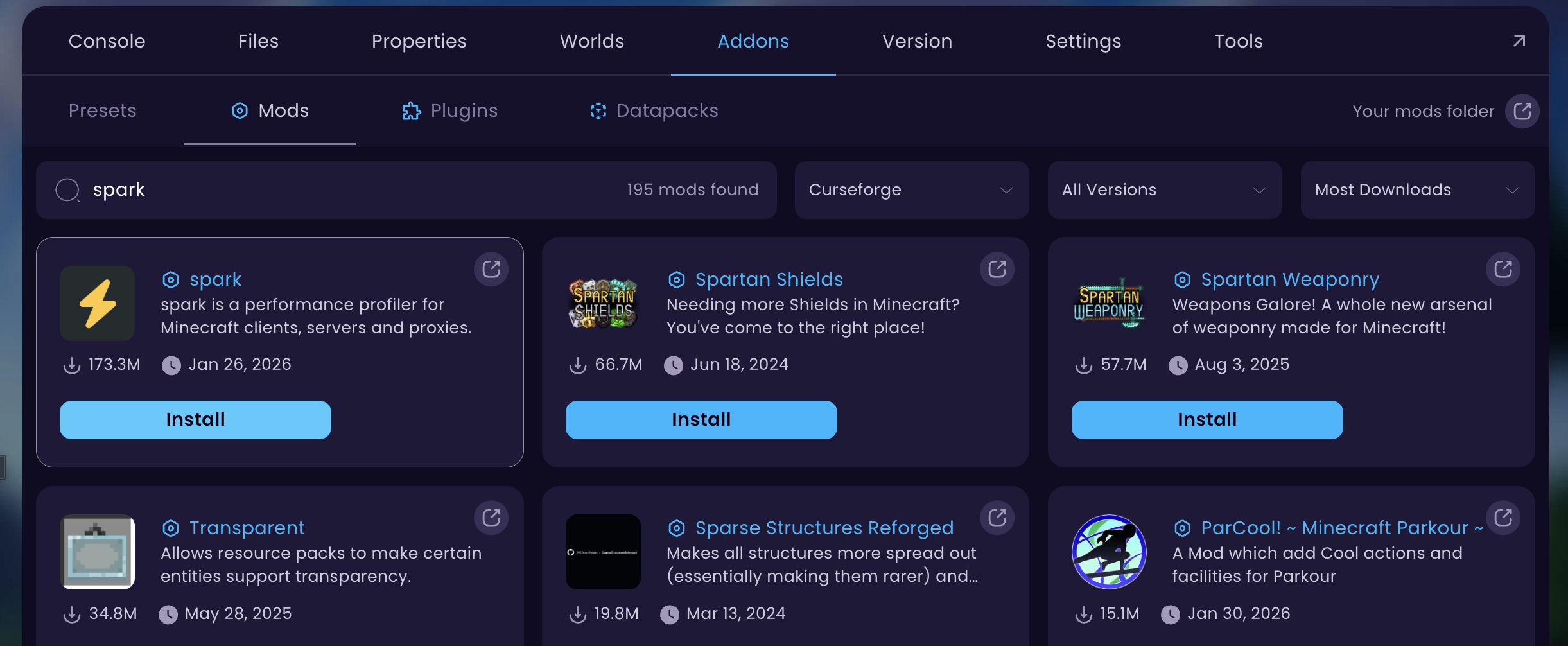Click the clock icon next to Mar 13, 2024
This screenshot has width=1568, height=646.
tap(670, 615)
